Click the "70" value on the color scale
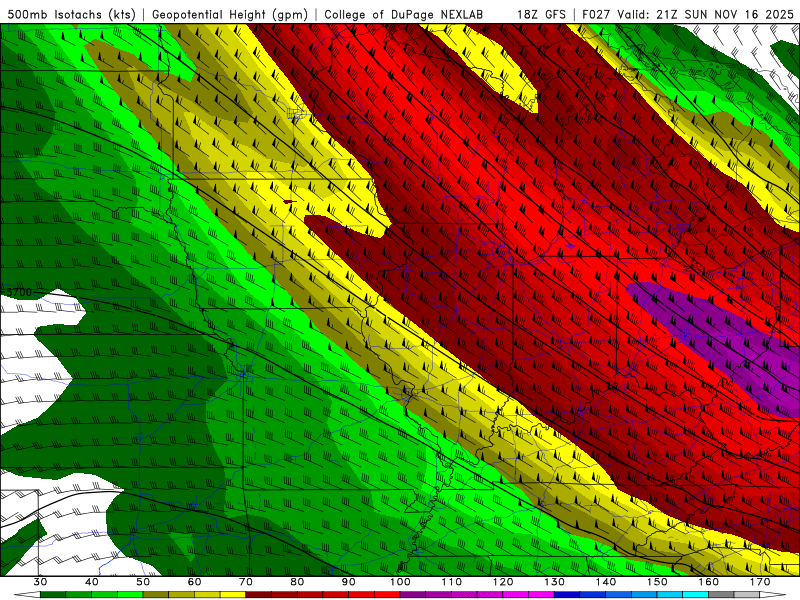800x600 pixels. tap(246, 582)
